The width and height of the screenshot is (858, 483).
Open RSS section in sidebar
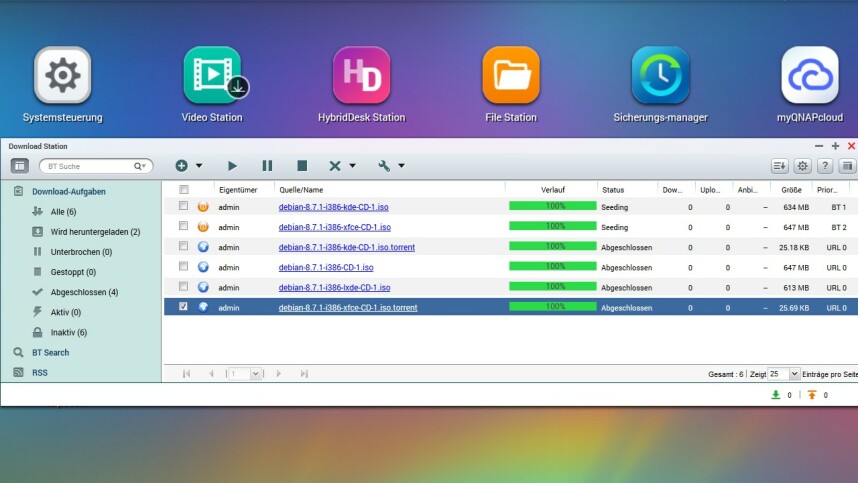pos(39,373)
